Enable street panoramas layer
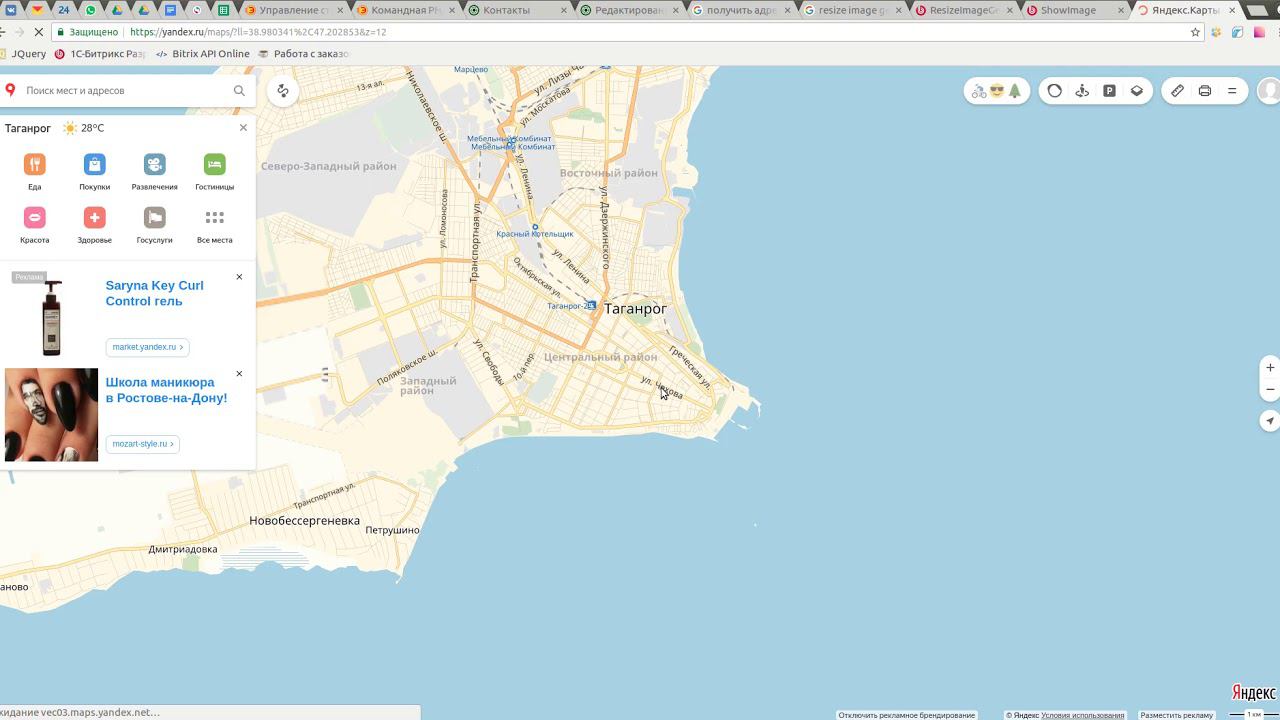The width and height of the screenshot is (1280, 720). point(1082,91)
